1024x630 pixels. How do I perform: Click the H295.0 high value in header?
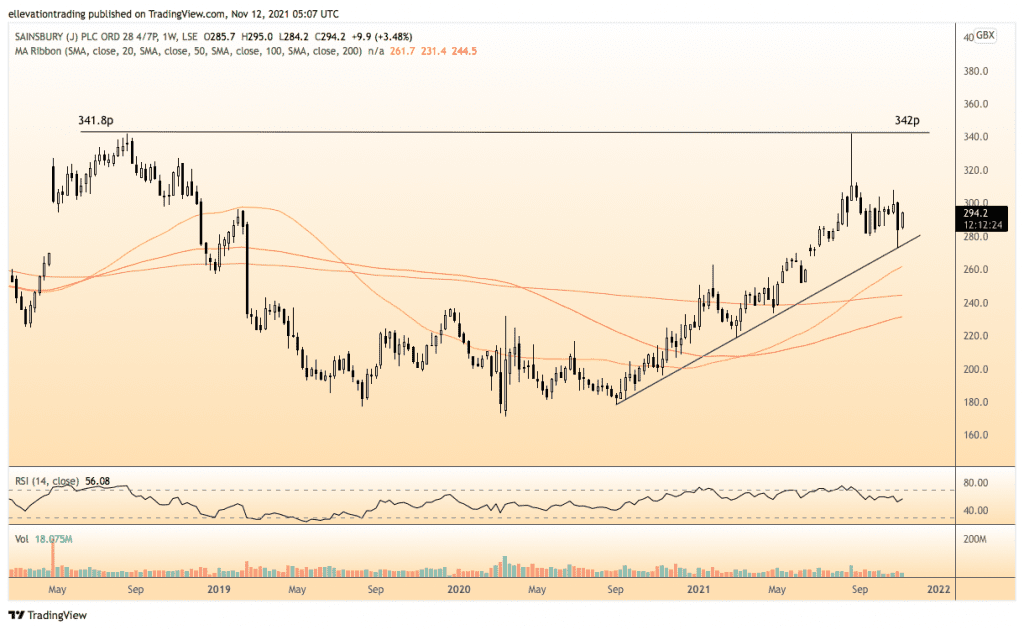pyautogui.click(x=257, y=37)
